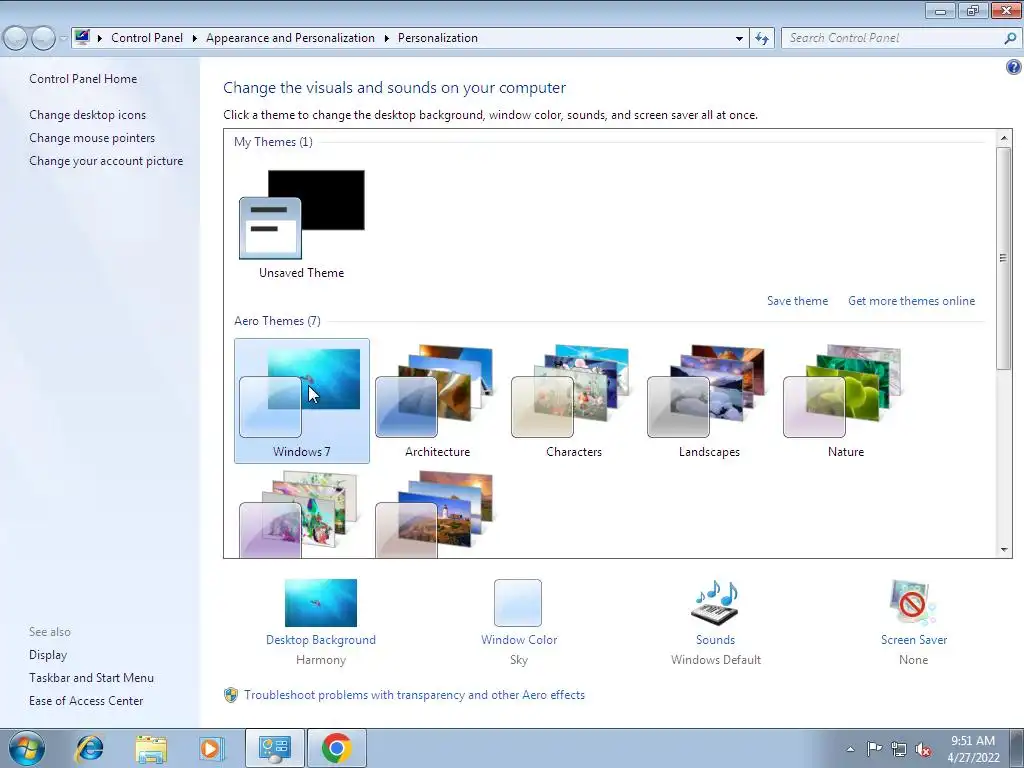Viewport: 1024px width, 768px height.
Task: Open the Windows Start button
Action: tap(27, 748)
